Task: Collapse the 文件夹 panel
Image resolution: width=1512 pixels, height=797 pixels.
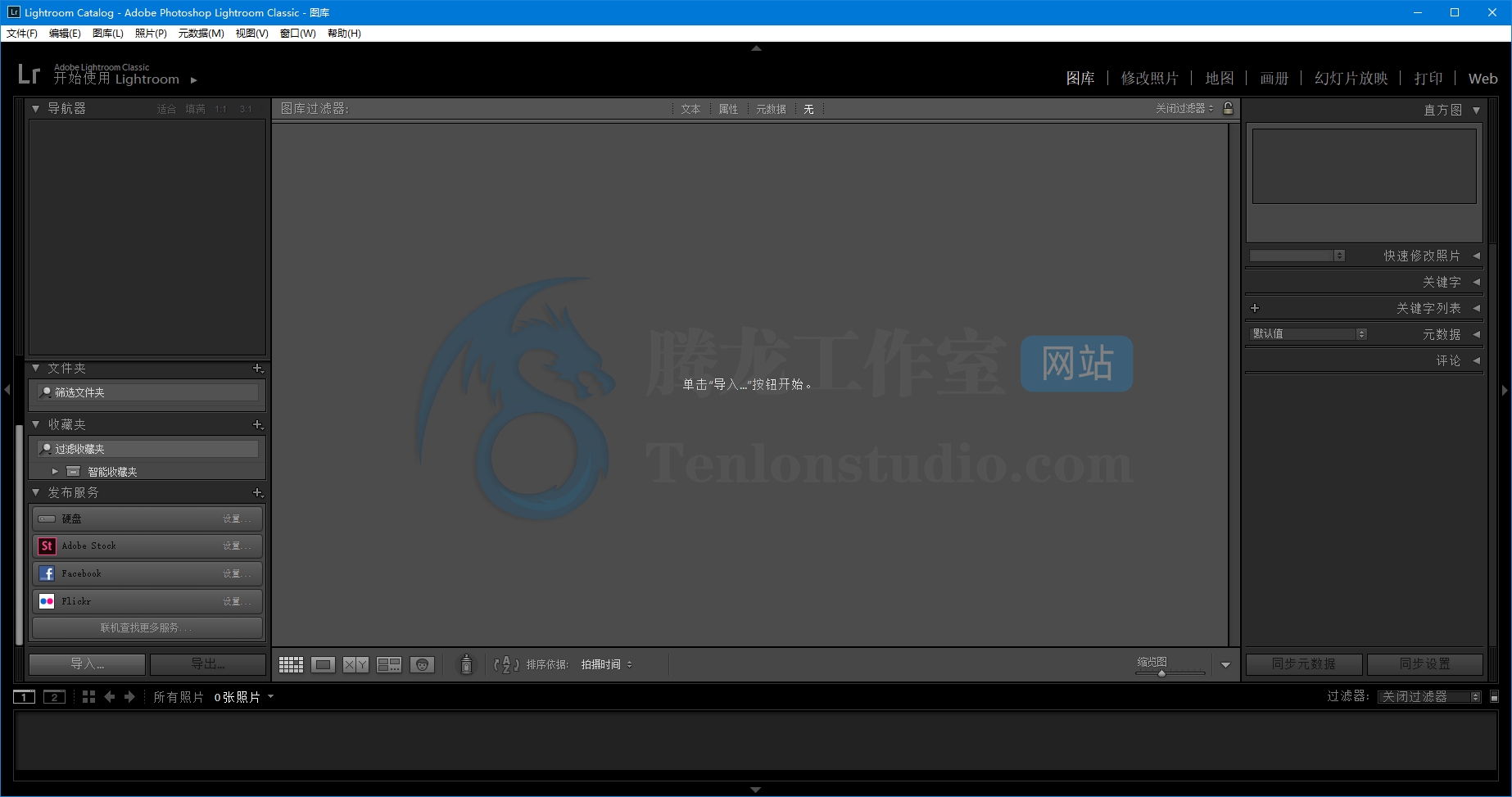Action: pyautogui.click(x=35, y=369)
